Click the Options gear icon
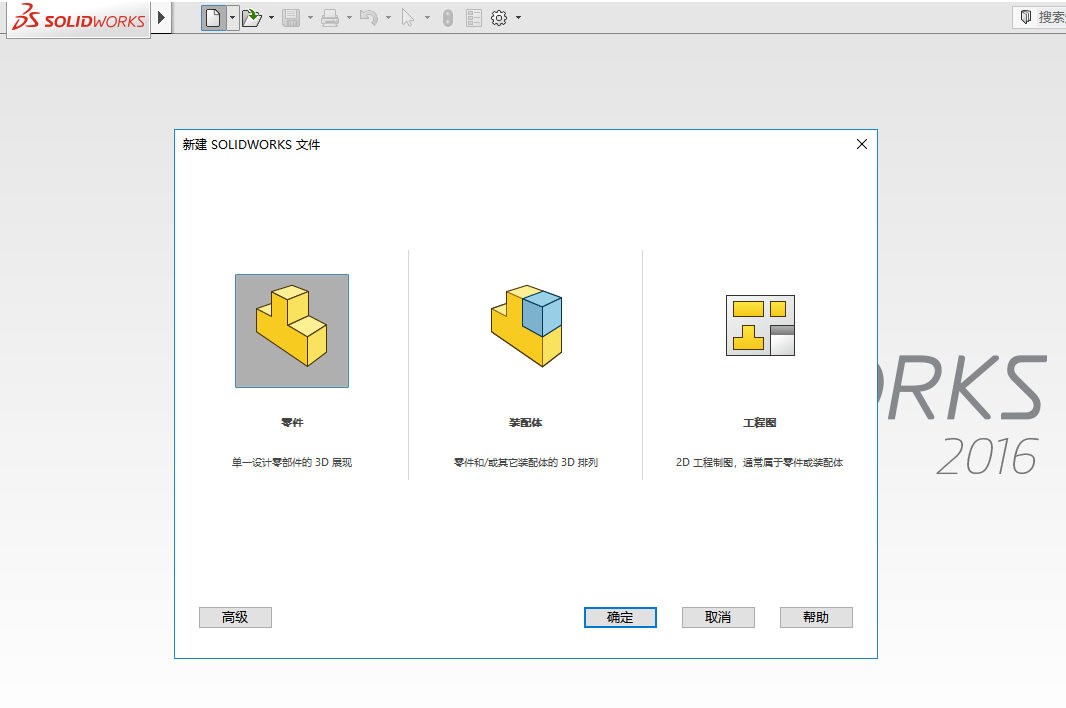 tap(499, 18)
